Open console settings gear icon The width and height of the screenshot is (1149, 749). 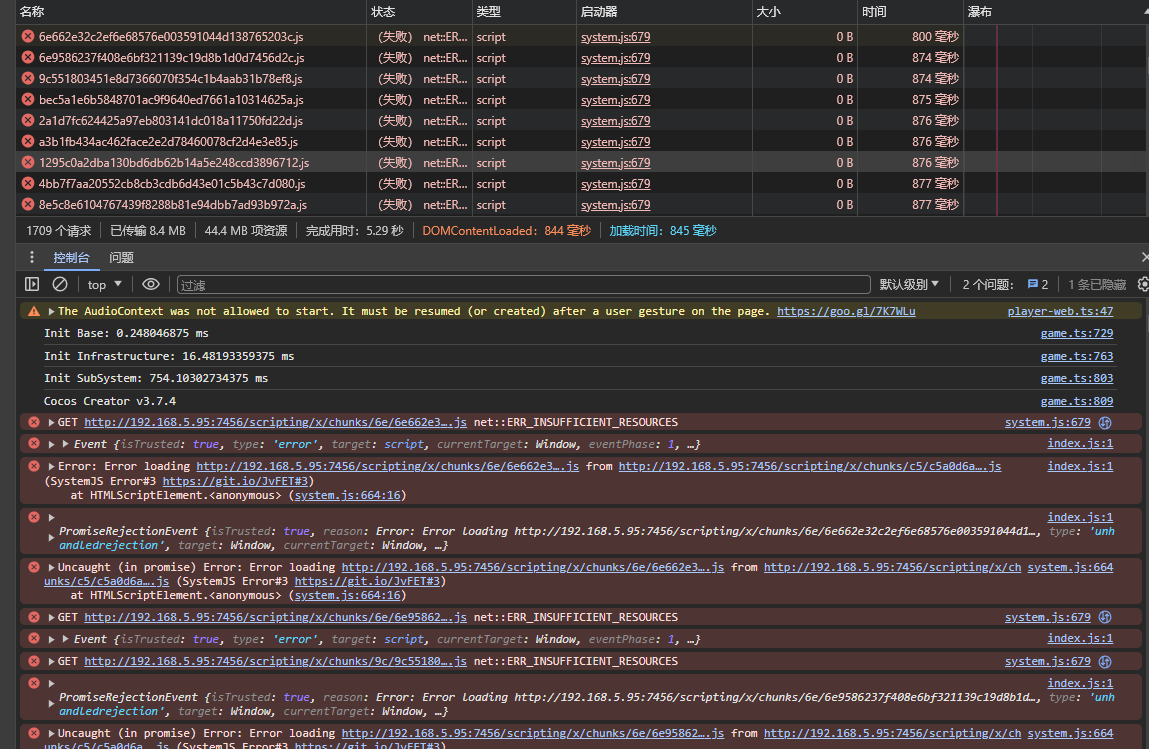click(1143, 284)
